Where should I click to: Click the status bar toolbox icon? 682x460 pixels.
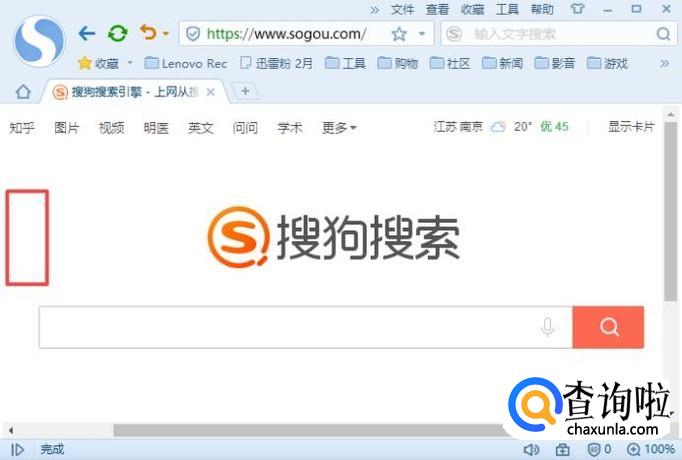click(x=562, y=449)
